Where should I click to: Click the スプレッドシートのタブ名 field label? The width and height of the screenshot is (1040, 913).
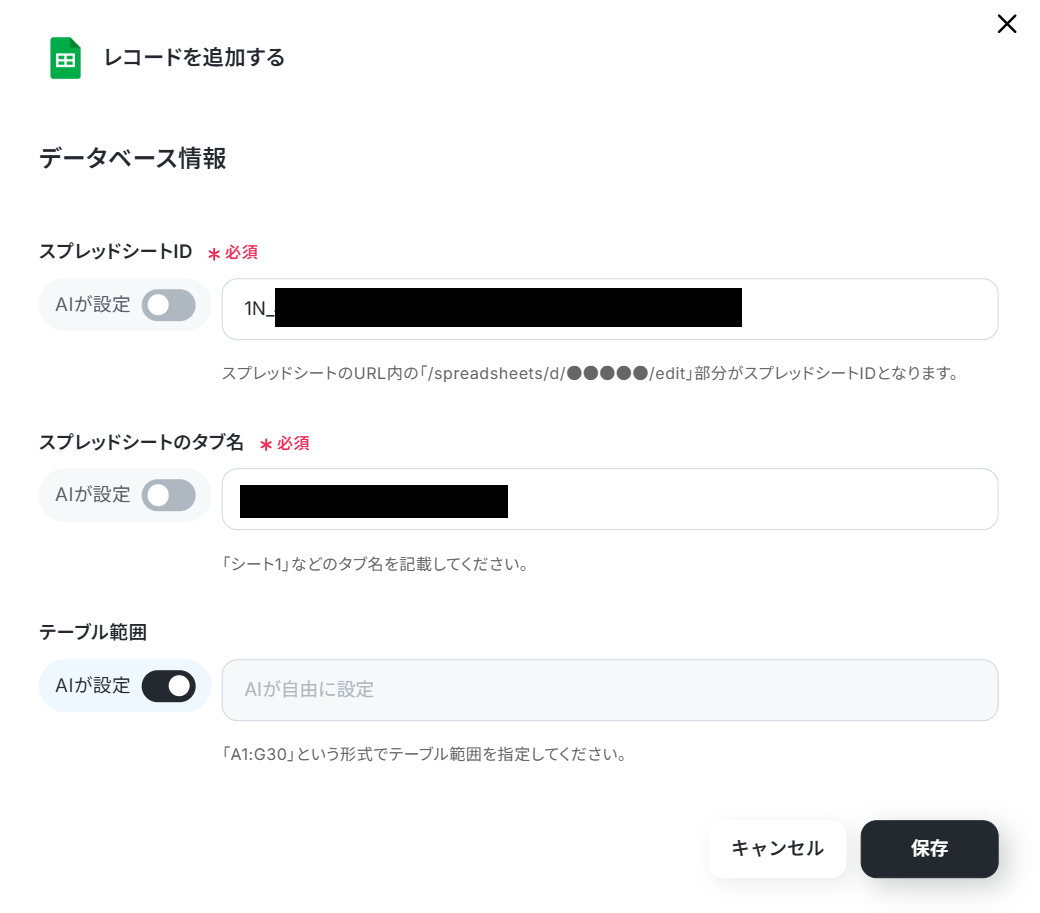click(x=141, y=442)
